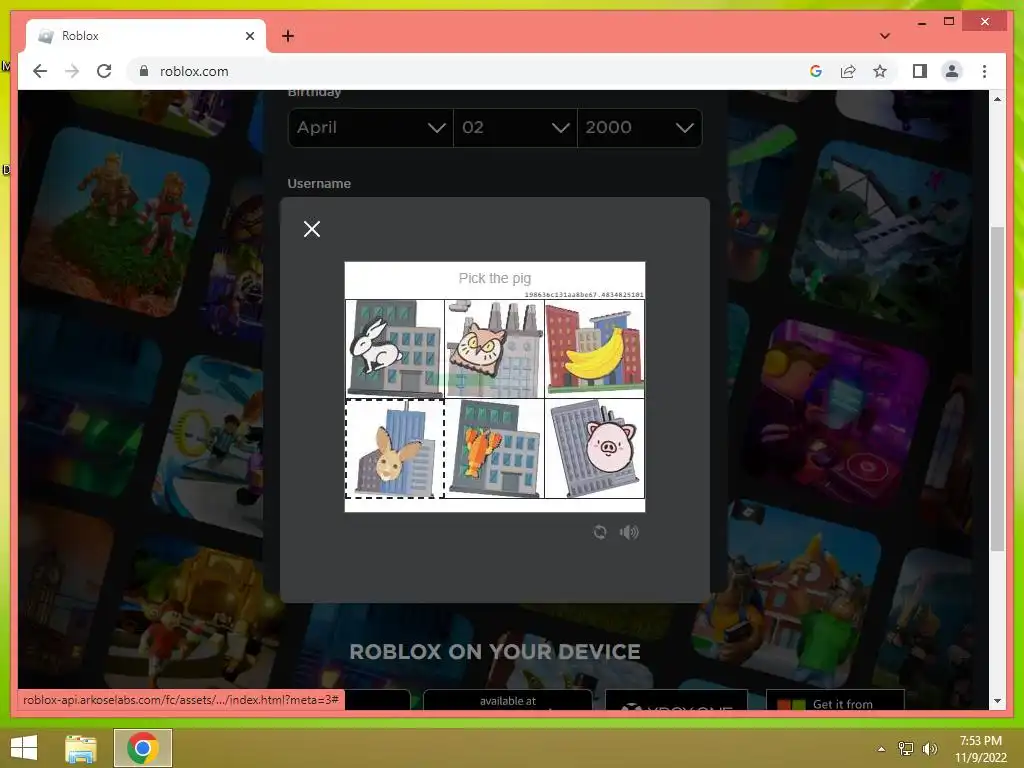Go back to the previous page
This screenshot has height=768, width=1024.
pos(40,71)
